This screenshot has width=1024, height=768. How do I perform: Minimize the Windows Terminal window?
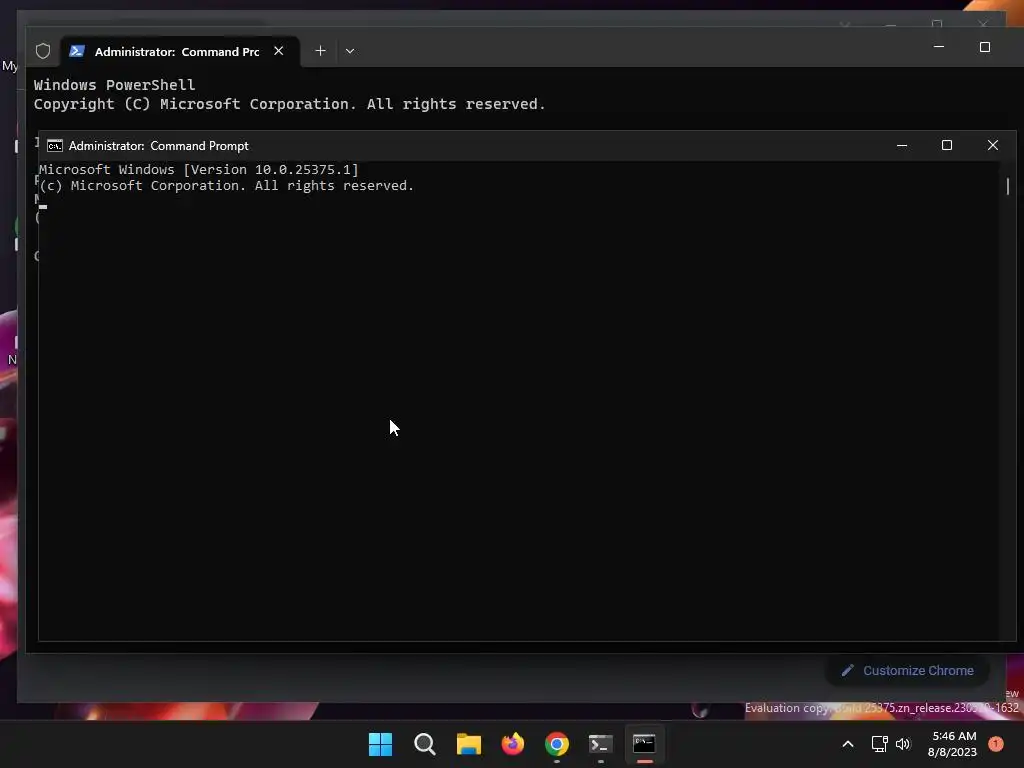(x=939, y=47)
